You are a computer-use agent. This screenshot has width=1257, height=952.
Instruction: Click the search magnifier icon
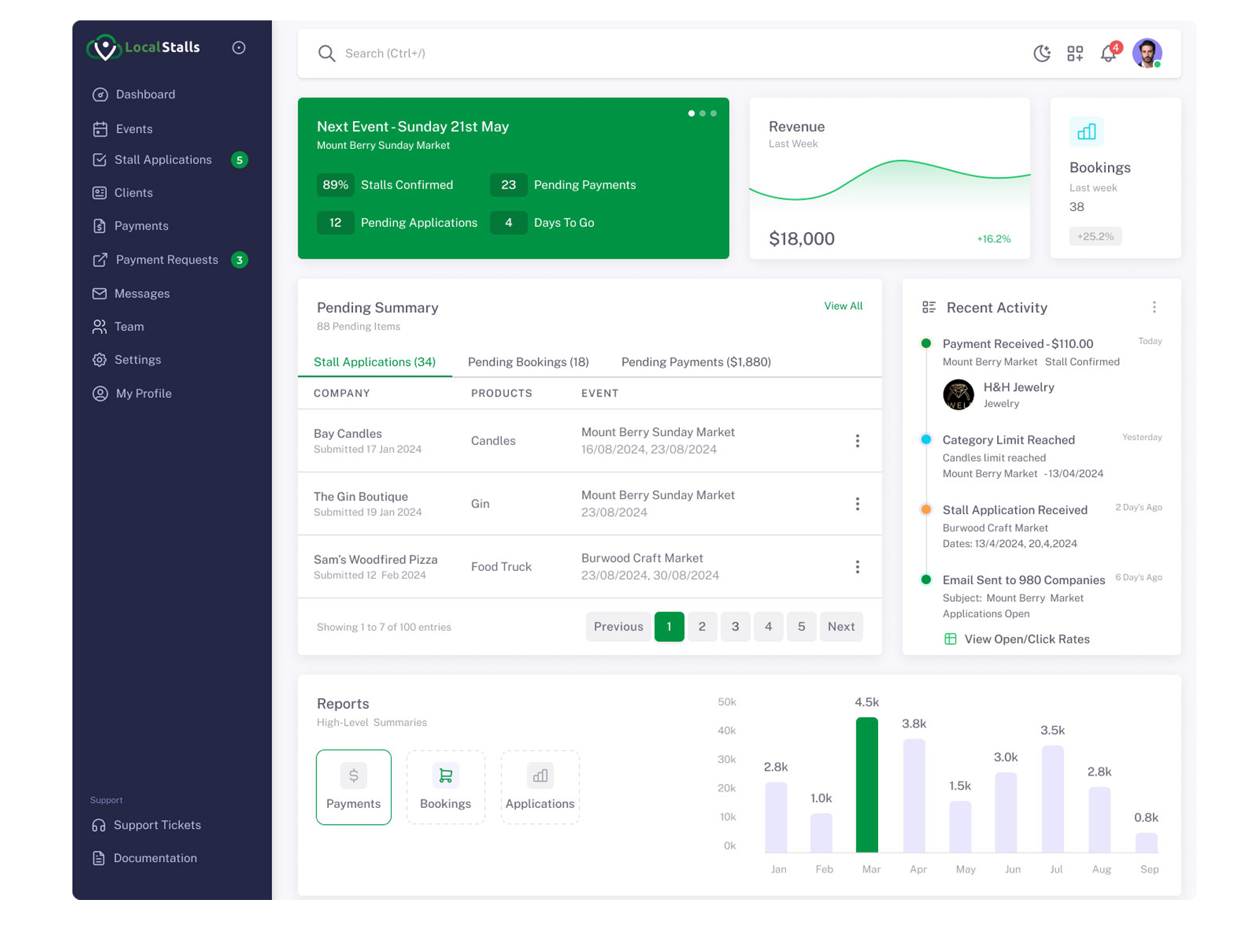coord(326,53)
